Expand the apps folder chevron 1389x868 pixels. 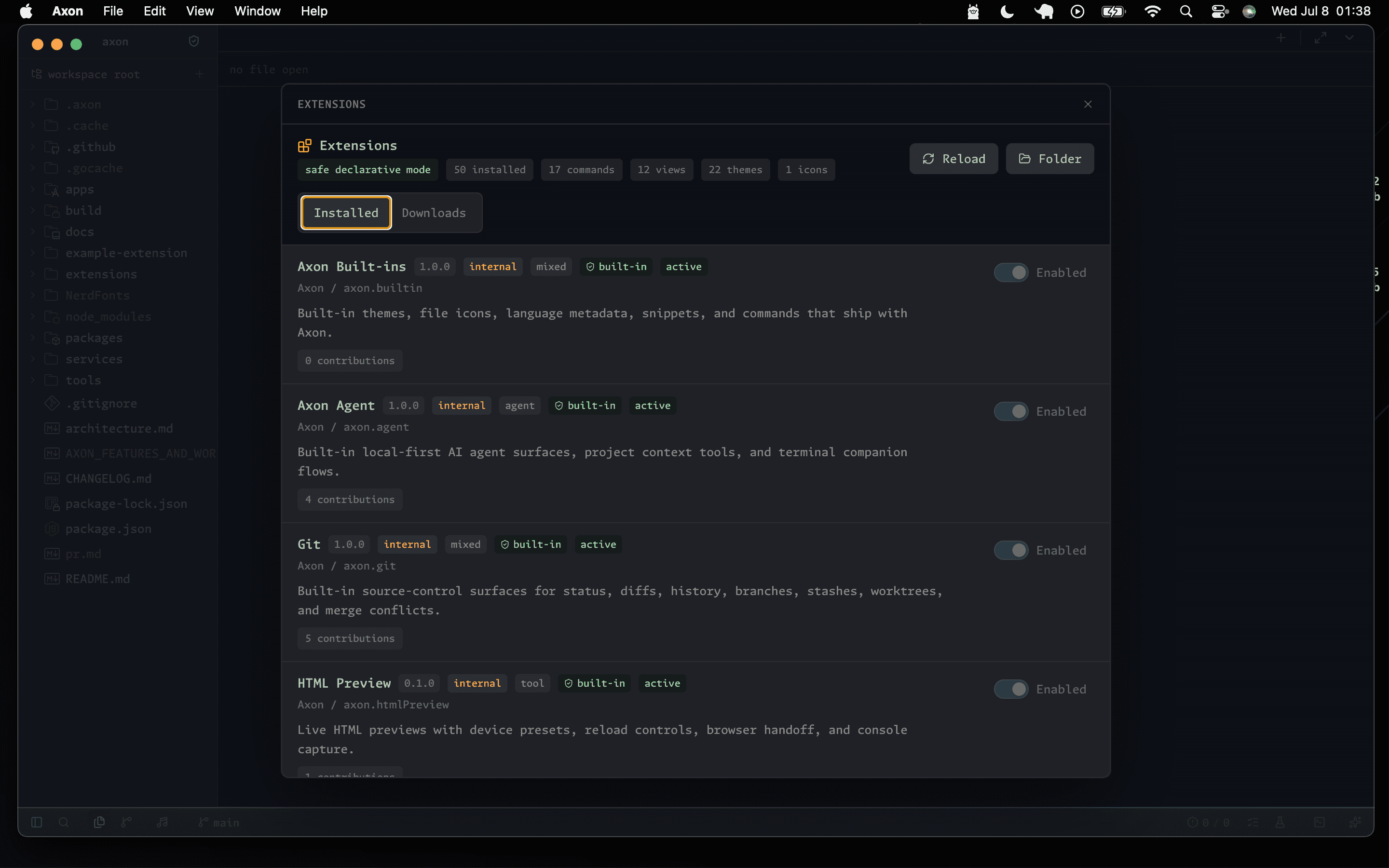pos(33,190)
